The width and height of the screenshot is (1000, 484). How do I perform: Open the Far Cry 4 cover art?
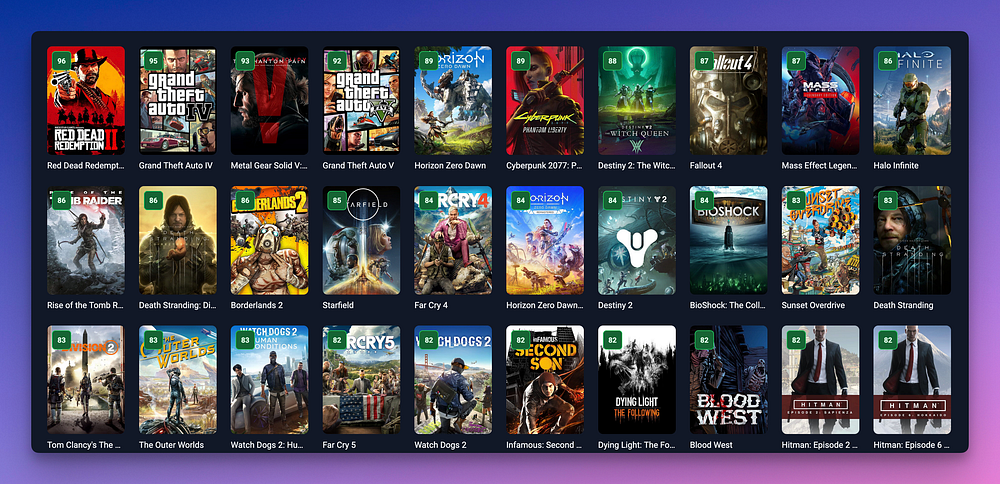[453, 240]
